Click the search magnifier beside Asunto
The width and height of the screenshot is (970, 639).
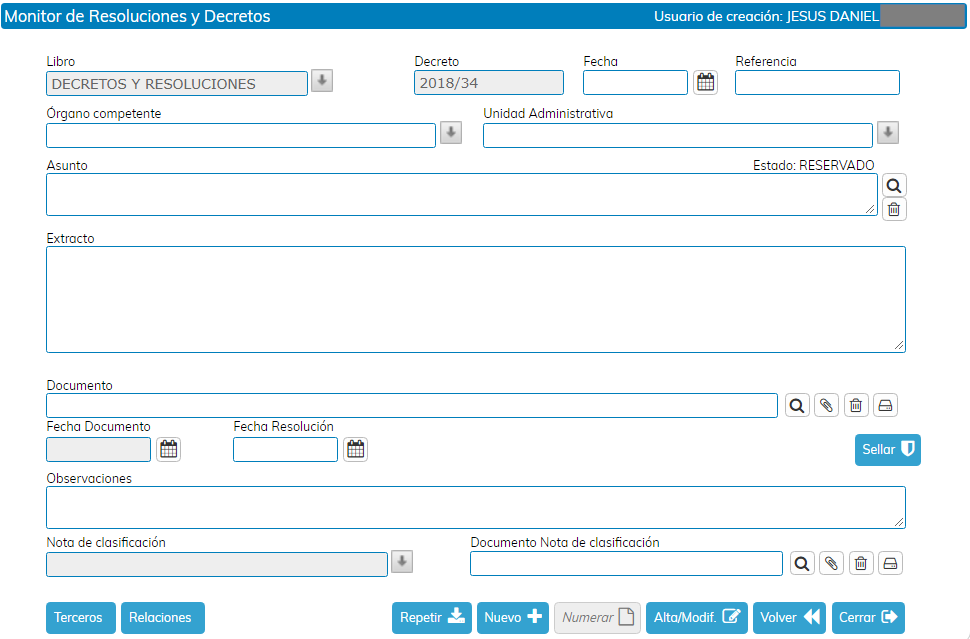(x=894, y=186)
